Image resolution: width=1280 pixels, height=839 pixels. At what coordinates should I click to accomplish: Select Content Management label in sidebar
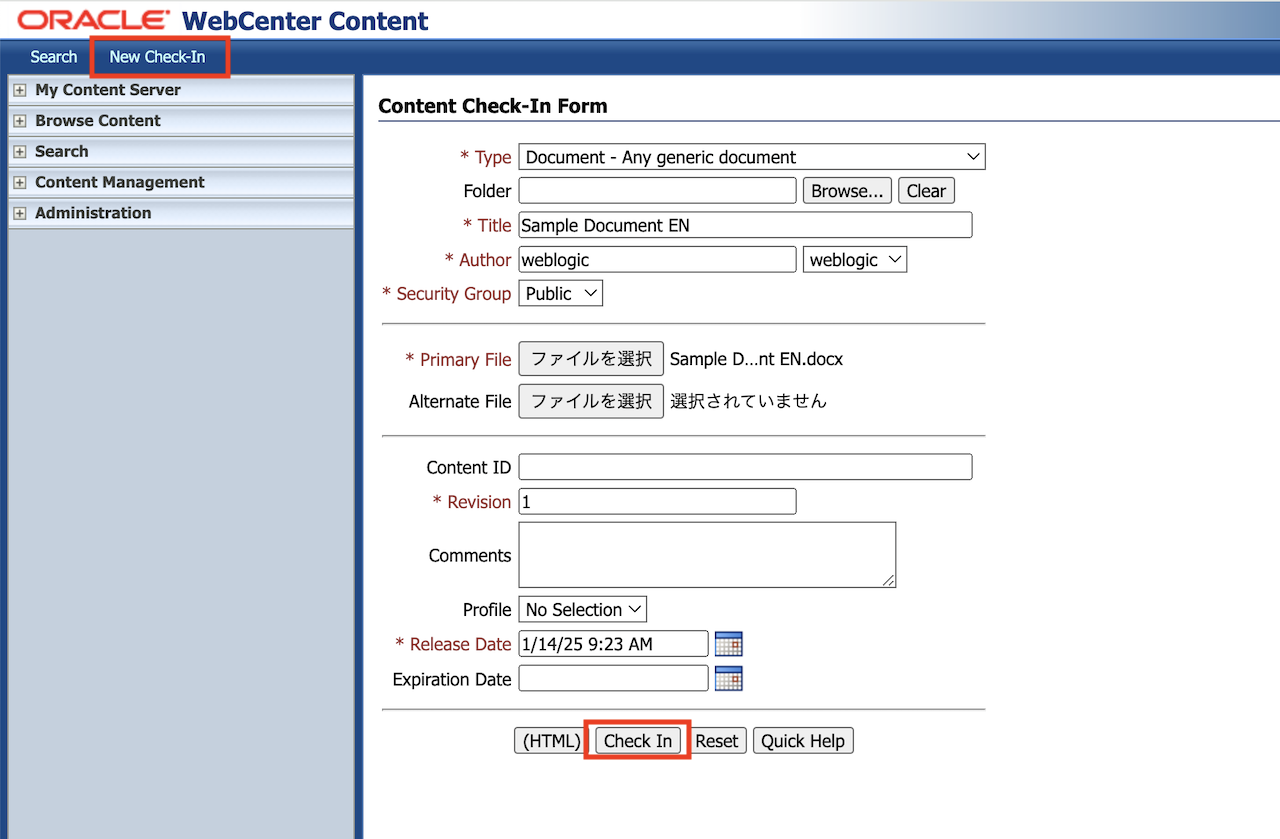pos(120,183)
